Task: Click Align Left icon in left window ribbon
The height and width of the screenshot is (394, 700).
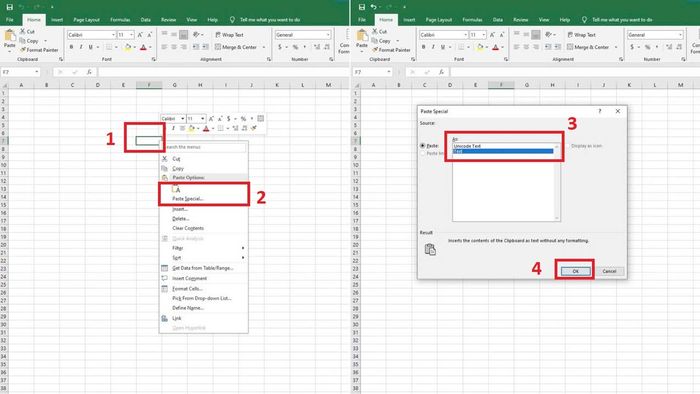Action: (x=164, y=47)
